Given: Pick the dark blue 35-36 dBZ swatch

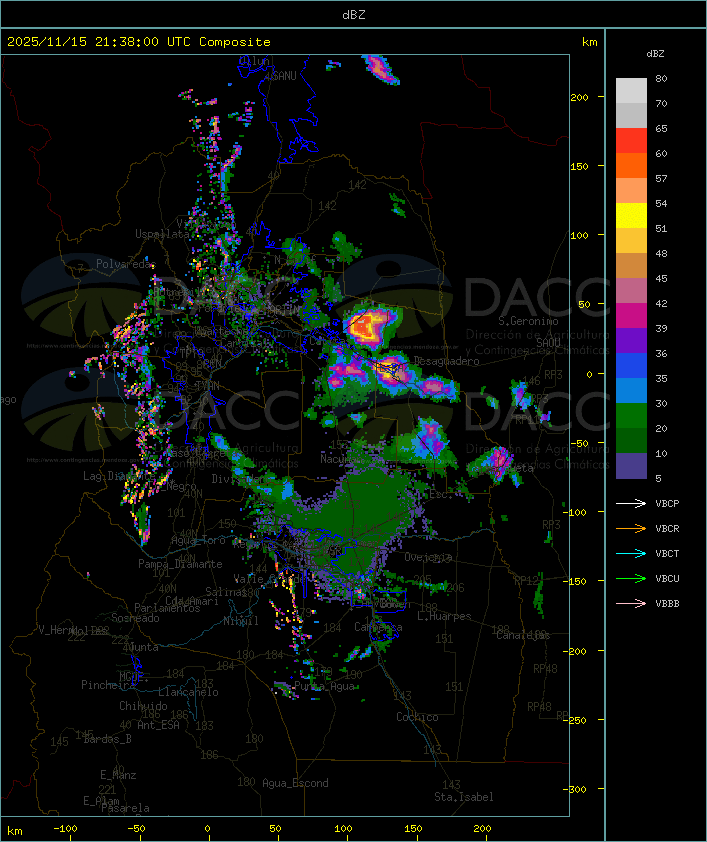Looking at the screenshot, I should tap(631, 365).
